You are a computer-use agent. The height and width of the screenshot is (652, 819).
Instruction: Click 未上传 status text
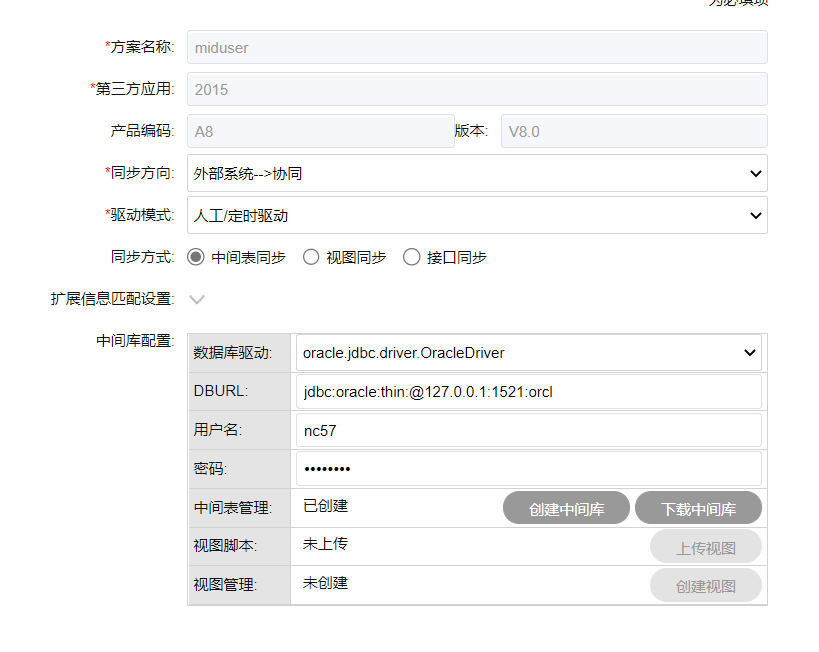(325, 544)
